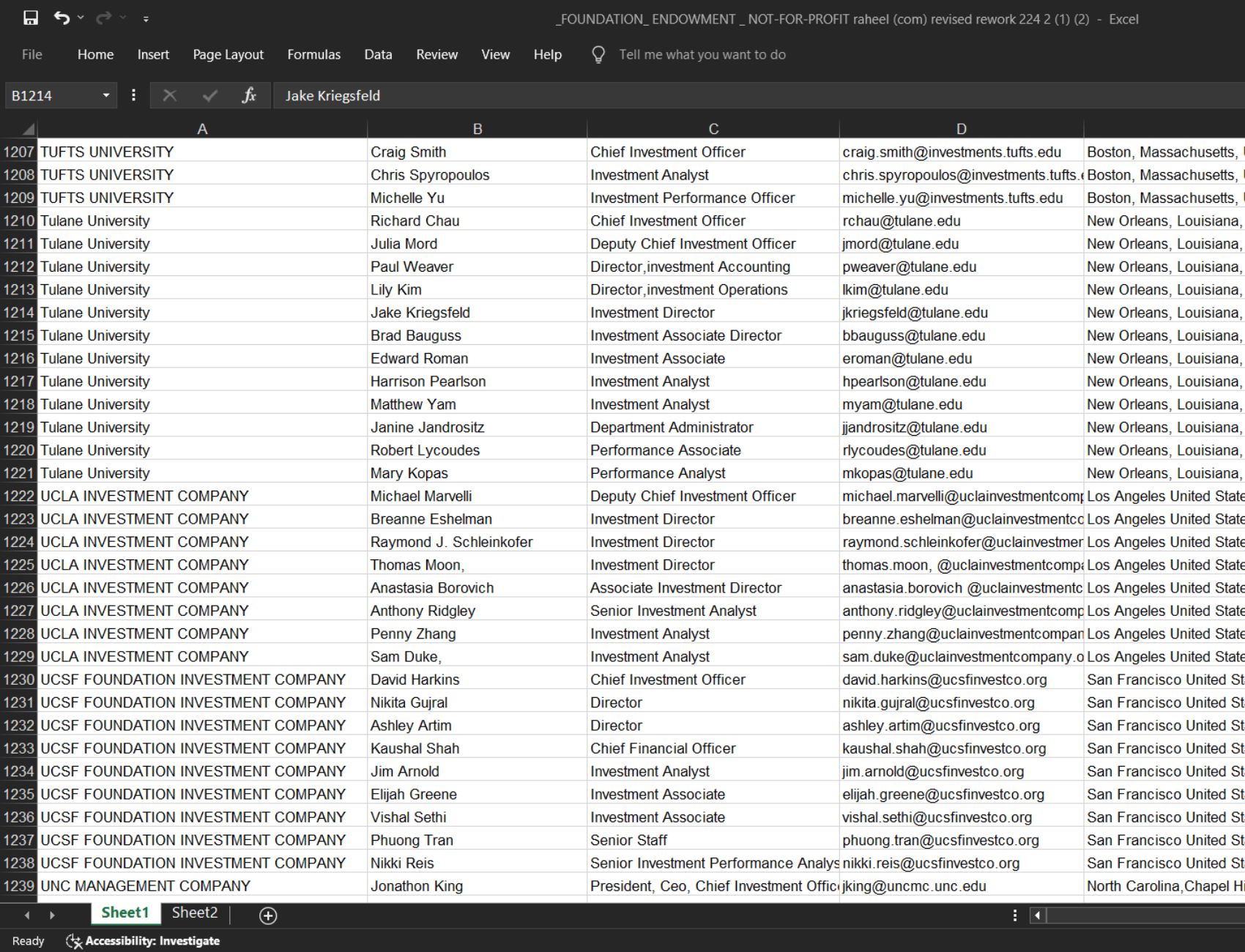Click cell containing Jonathon King
1245x952 pixels.
pos(477,885)
